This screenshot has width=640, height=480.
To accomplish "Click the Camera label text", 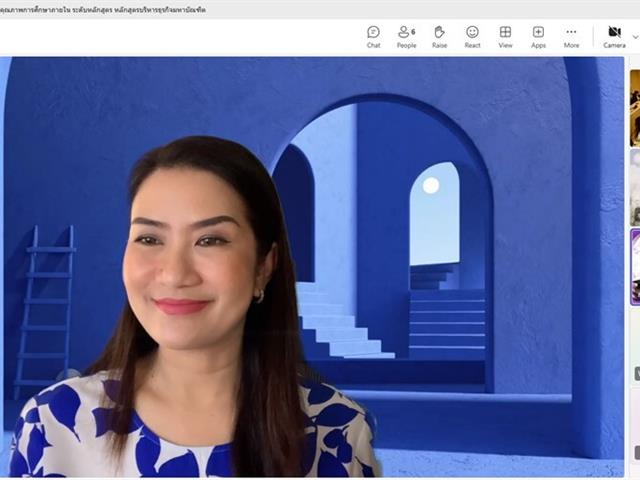I will click(614, 45).
